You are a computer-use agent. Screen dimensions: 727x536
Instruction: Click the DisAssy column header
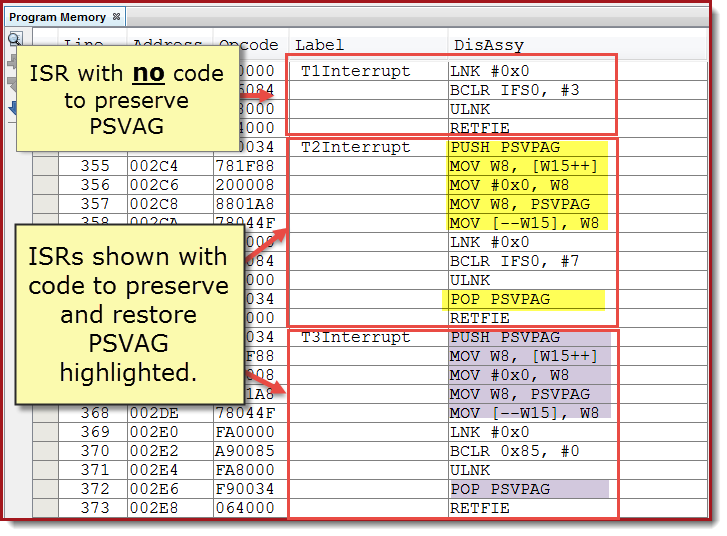click(x=488, y=45)
